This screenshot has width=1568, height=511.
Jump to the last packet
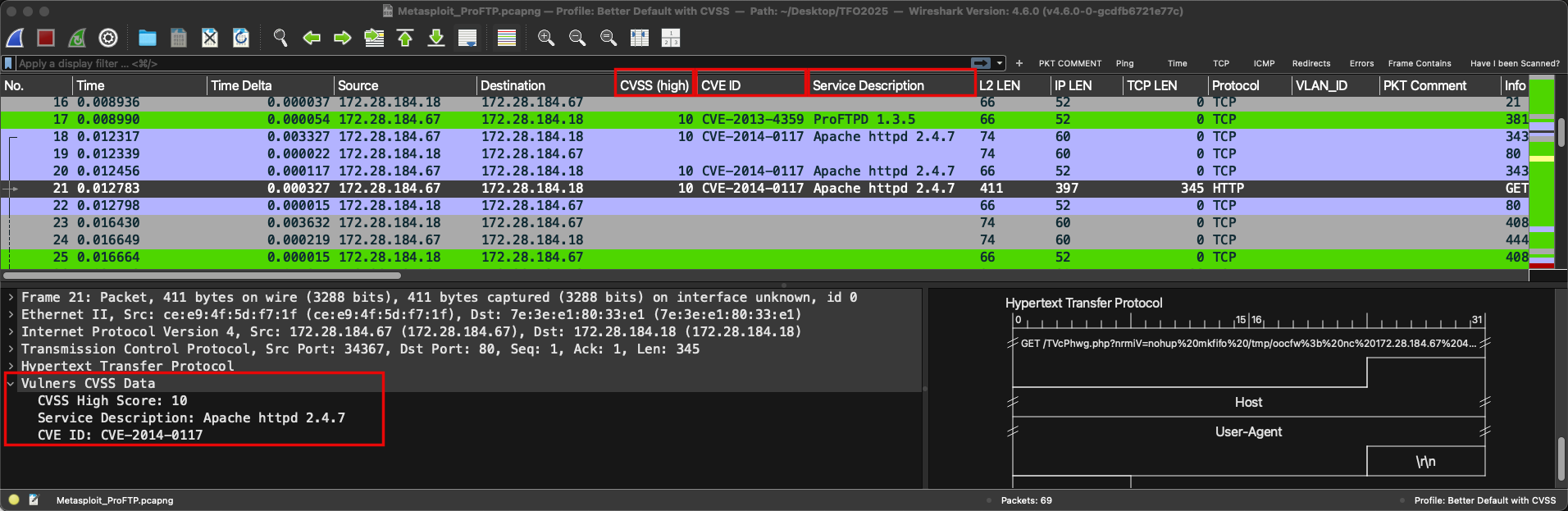[x=436, y=38]
